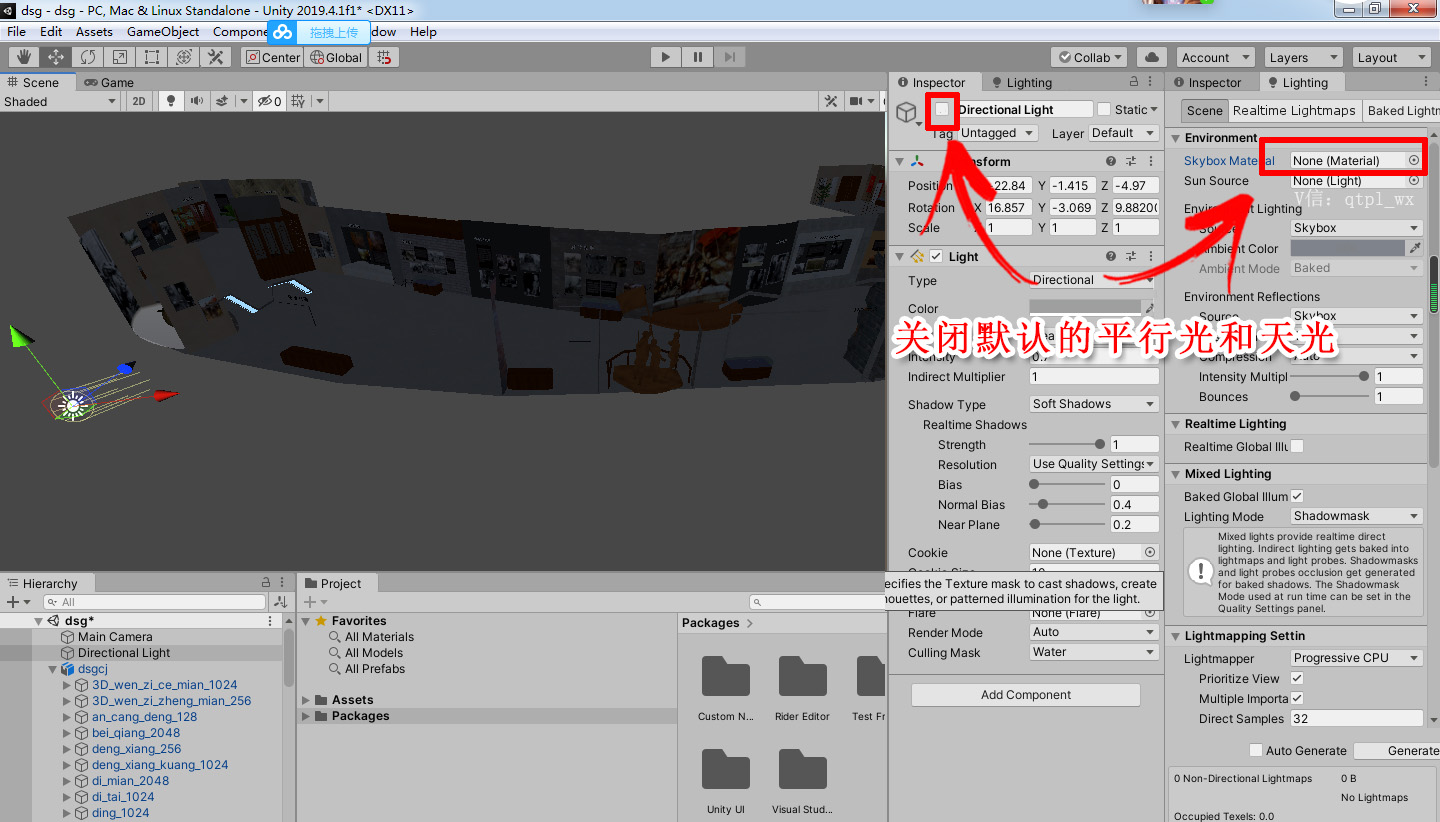Lock the Hierarchy panel
This screenshot has height=822, width=1440.
[x=266, y=583]
